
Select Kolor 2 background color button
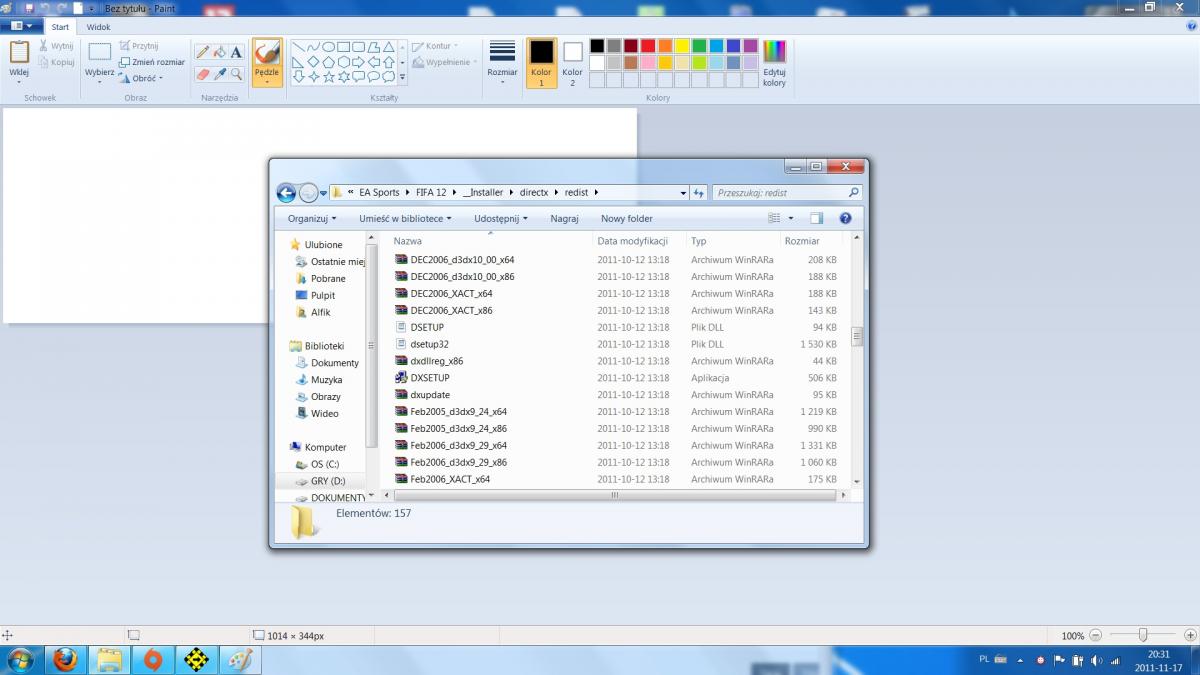click(572, 63)
